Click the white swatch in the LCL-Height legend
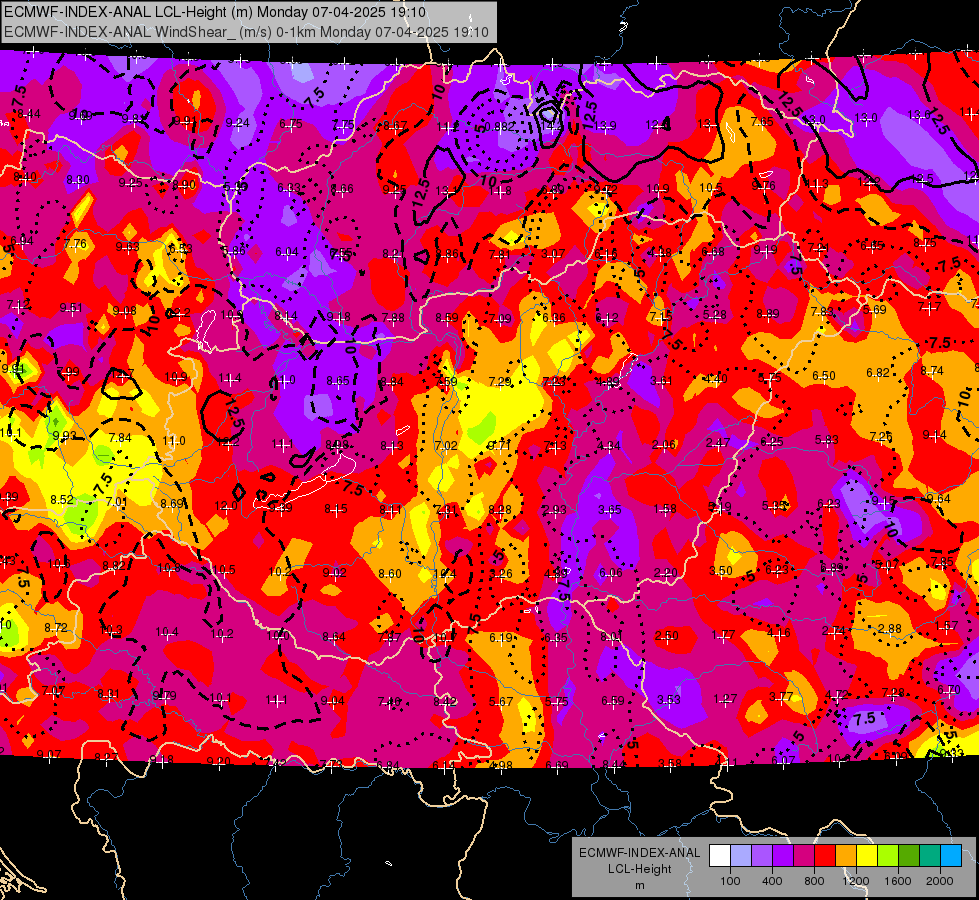The width and height of the screenshot is (979, 900). 720,856
